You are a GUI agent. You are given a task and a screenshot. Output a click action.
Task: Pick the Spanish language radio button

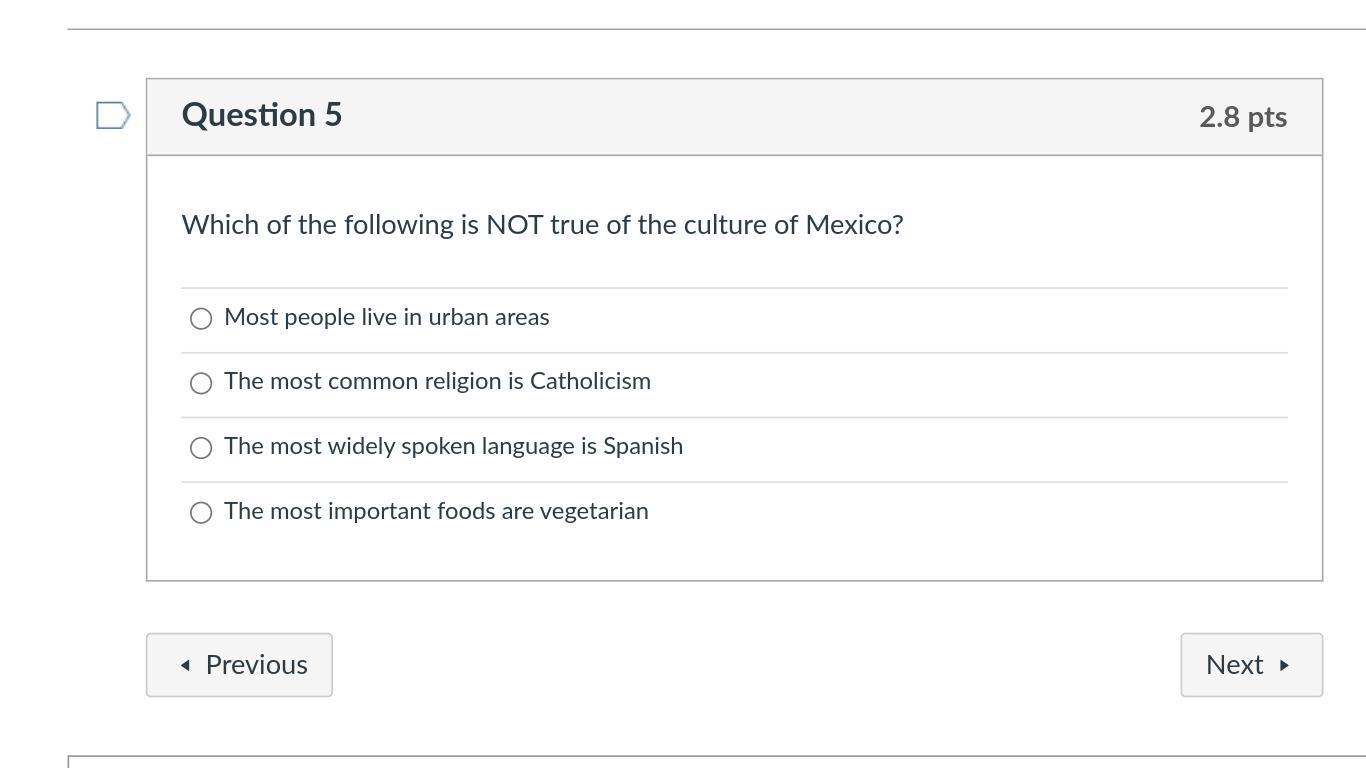pos(201,448)
